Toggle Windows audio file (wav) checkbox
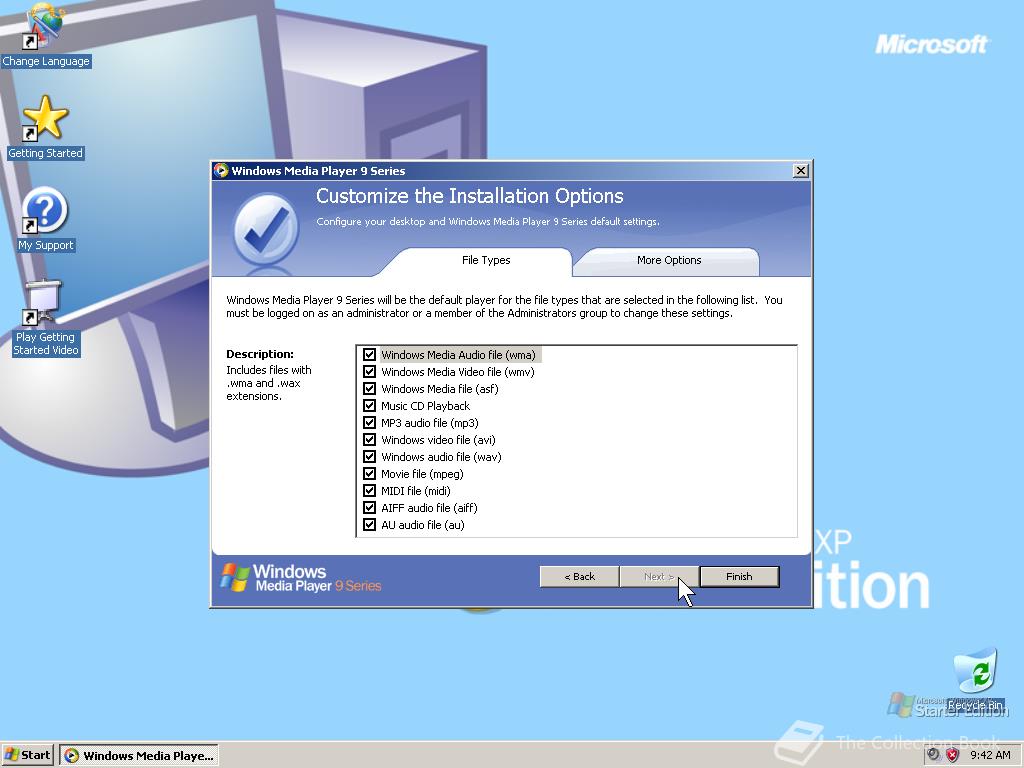 point(370,456)
